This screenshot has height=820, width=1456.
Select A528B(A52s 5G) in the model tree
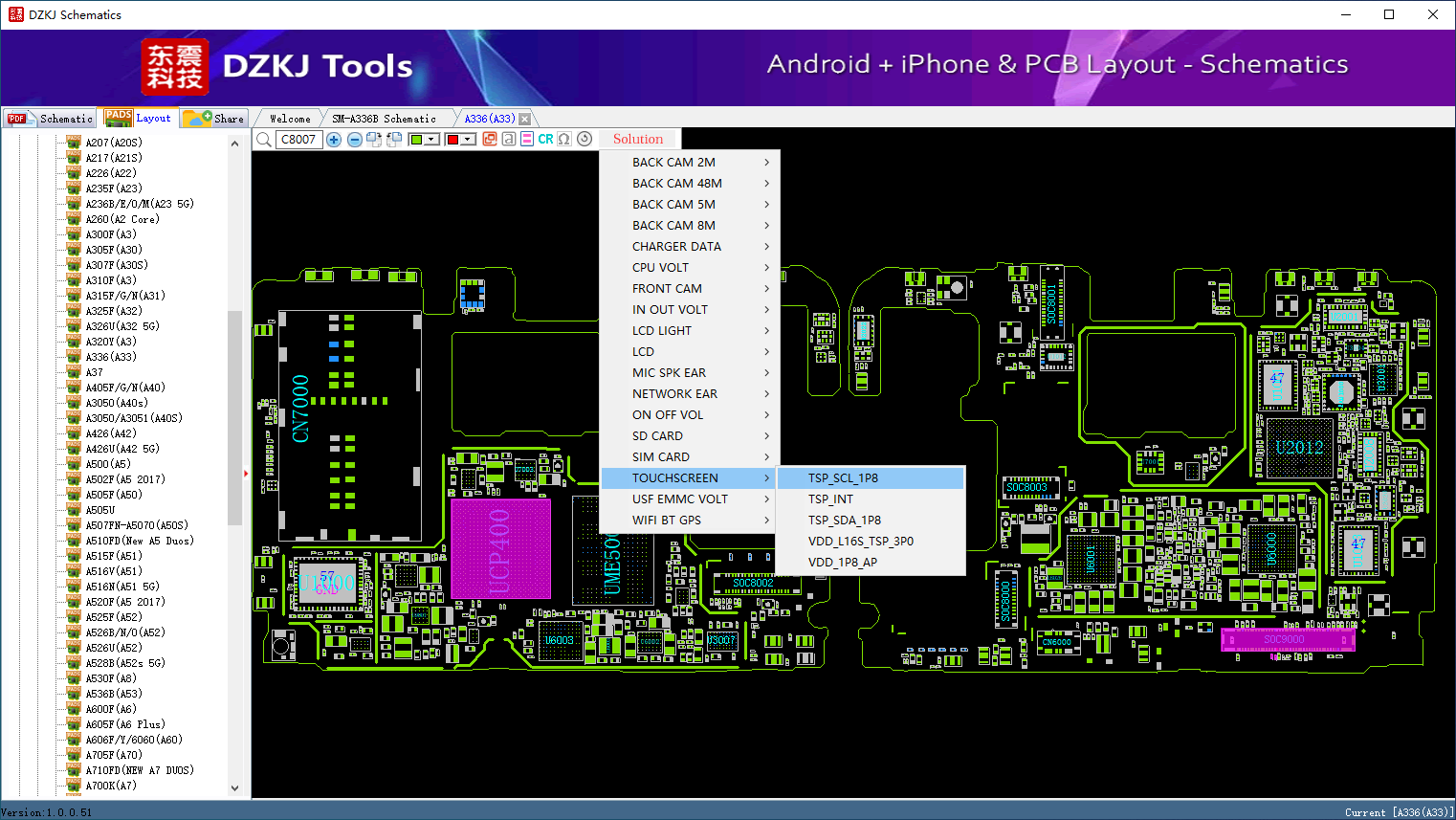pos(125,663)
